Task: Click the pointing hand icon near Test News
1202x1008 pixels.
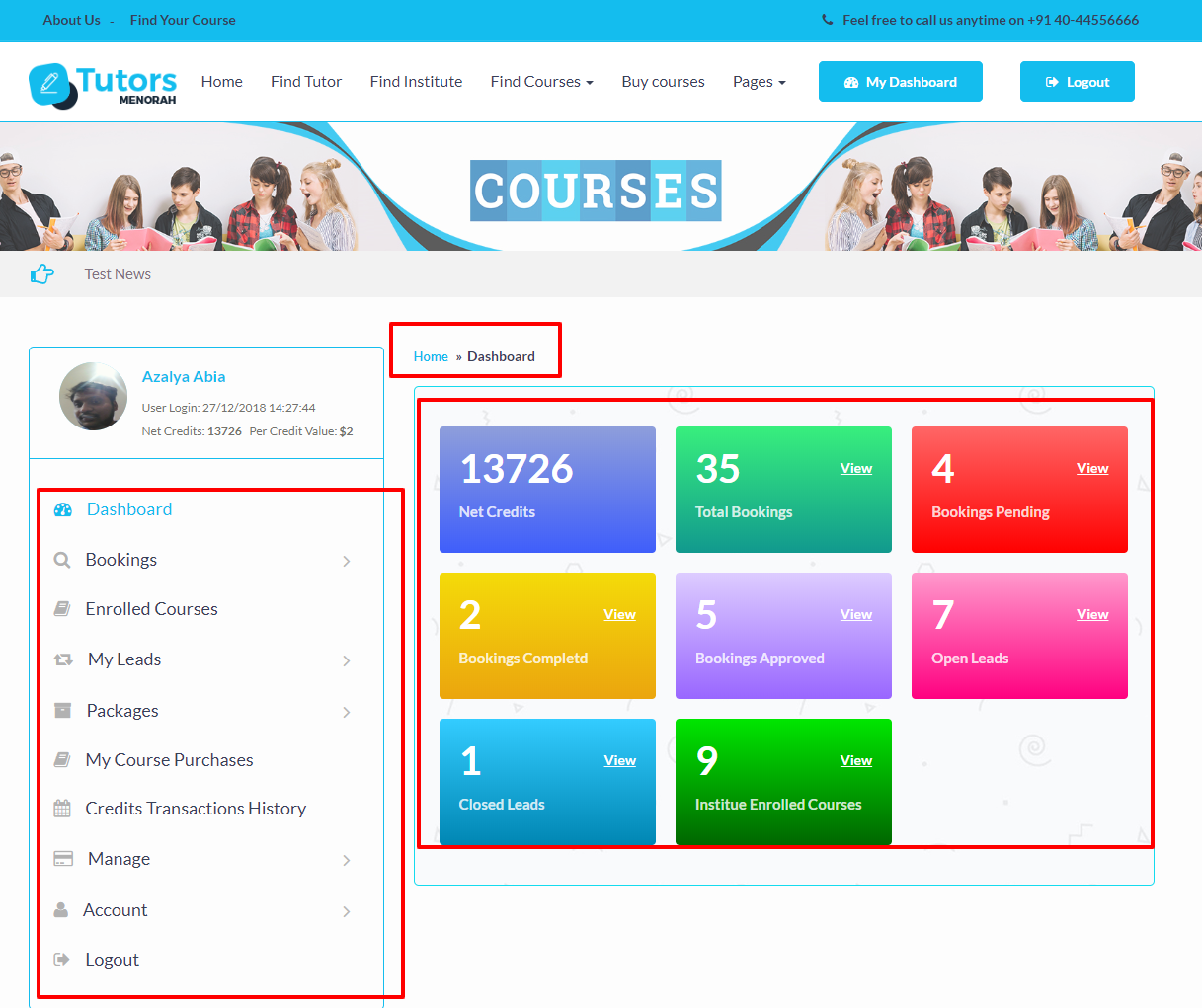Action: click(42, 274)
